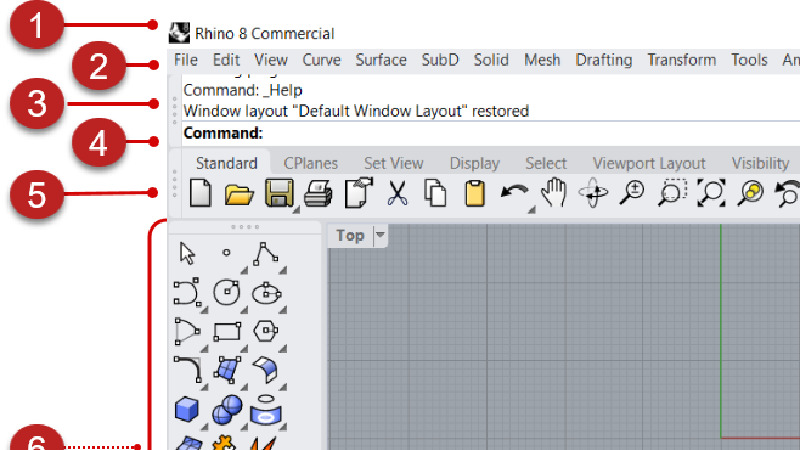Select the Polygon tool

tap(266, 331)
